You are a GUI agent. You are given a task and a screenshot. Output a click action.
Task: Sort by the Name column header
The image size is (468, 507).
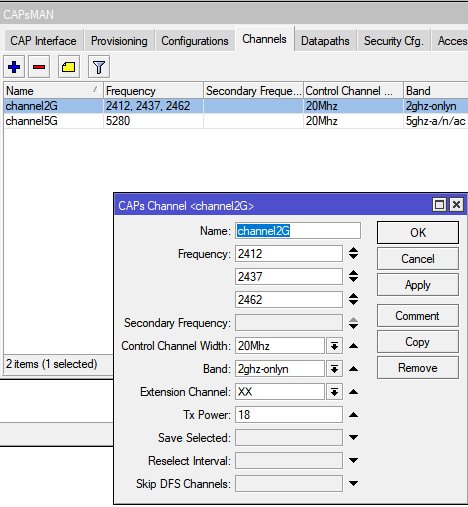click(53, 91)
